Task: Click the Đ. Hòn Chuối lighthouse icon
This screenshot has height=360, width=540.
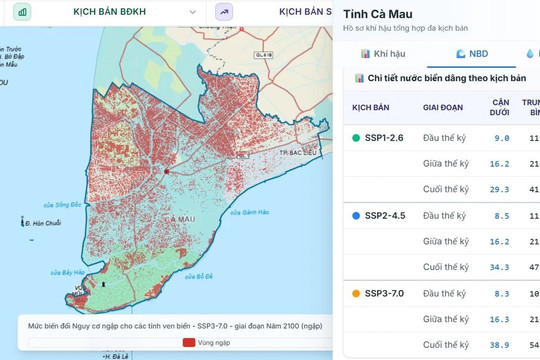Action: click(x=22, y=222)
